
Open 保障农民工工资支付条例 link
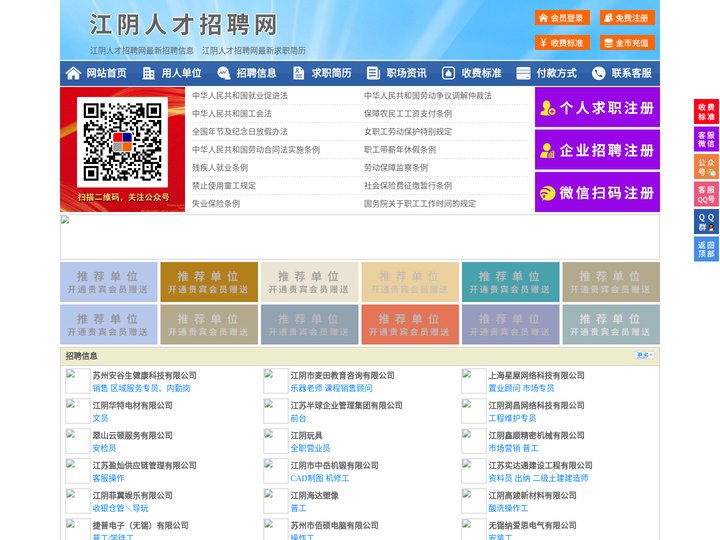click(408, 113)
